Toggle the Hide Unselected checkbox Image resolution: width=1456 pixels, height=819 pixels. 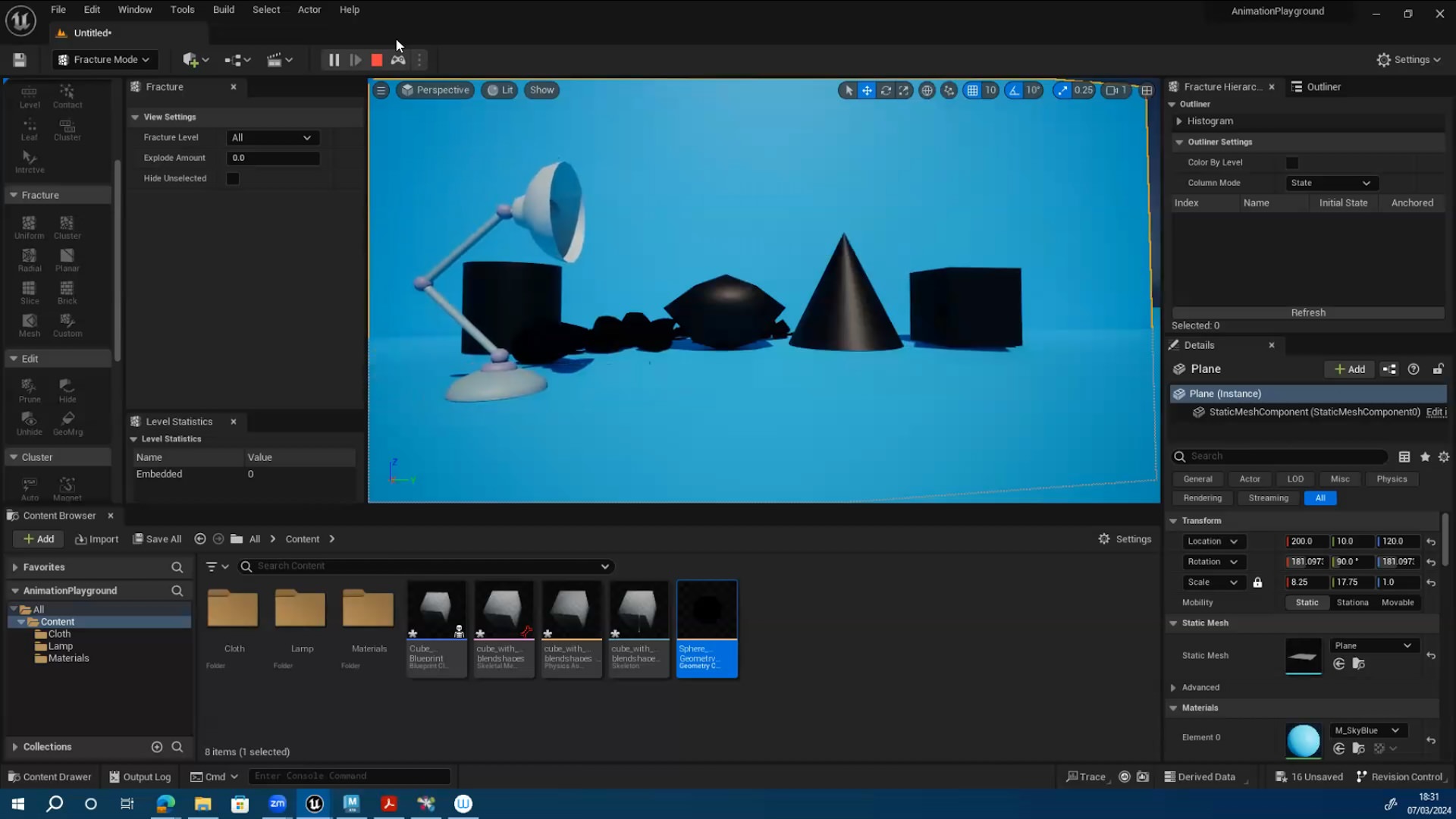tap(233, 178)
